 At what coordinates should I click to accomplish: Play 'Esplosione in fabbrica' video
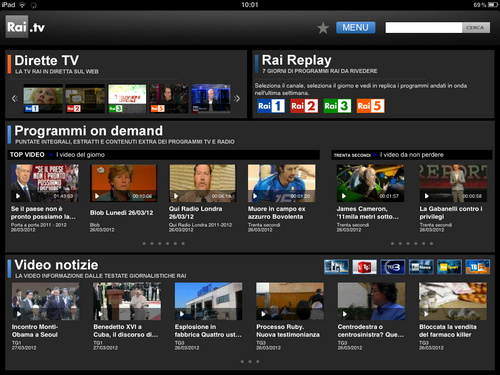[x=209, y=301]
